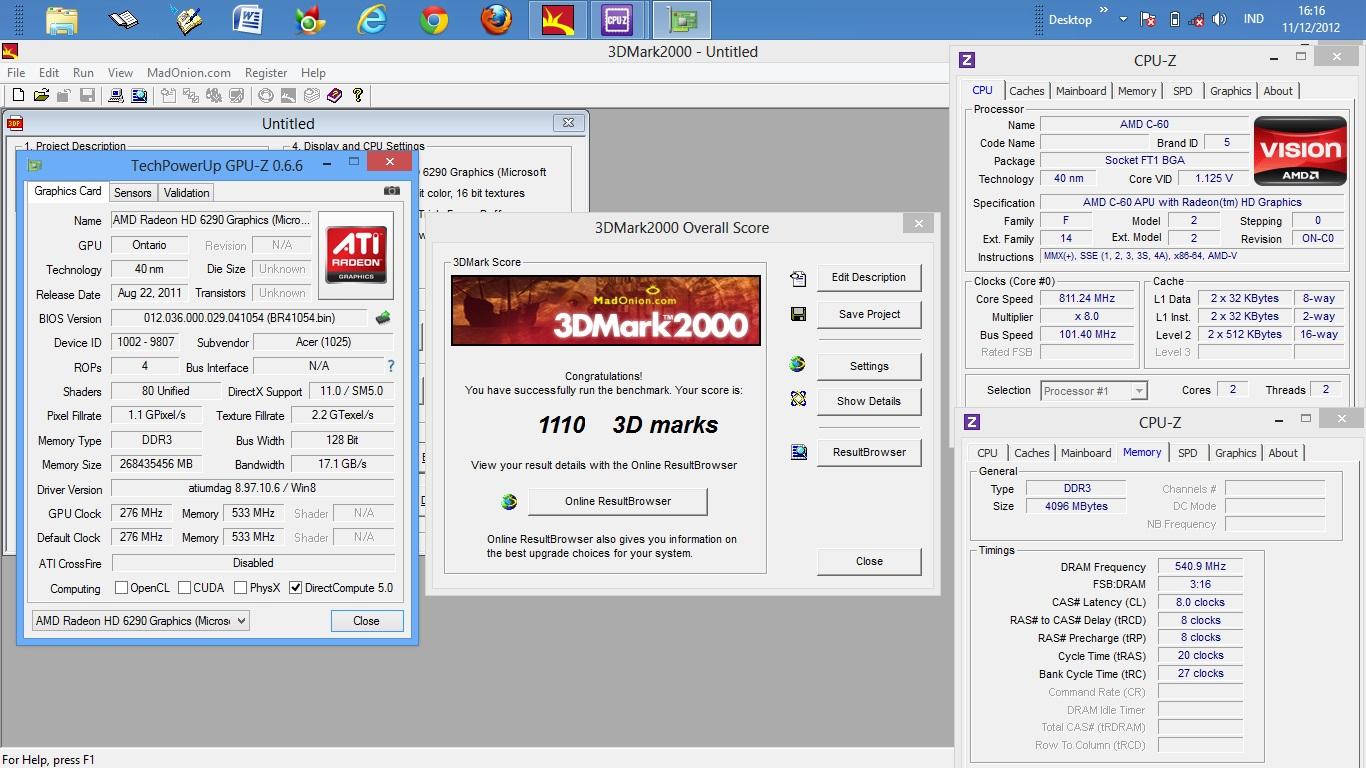The image size is (1366, 768).
Task: Click the battery tray icon
Action: pos(1174,19)
